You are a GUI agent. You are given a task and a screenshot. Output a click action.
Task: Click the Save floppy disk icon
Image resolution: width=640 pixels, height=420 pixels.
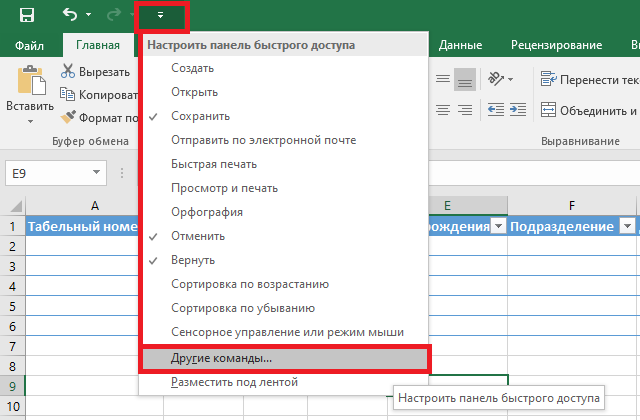point(27,15)
